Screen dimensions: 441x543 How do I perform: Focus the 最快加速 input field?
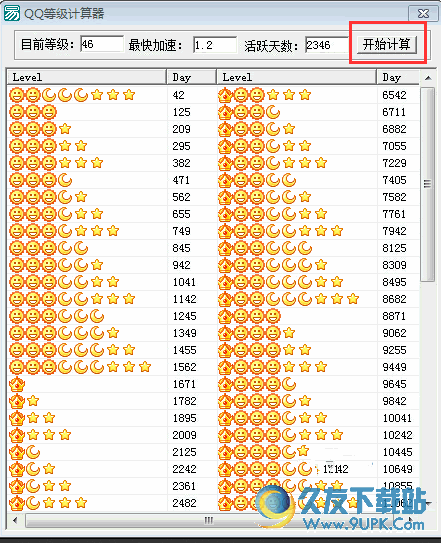tap(215, 45)
